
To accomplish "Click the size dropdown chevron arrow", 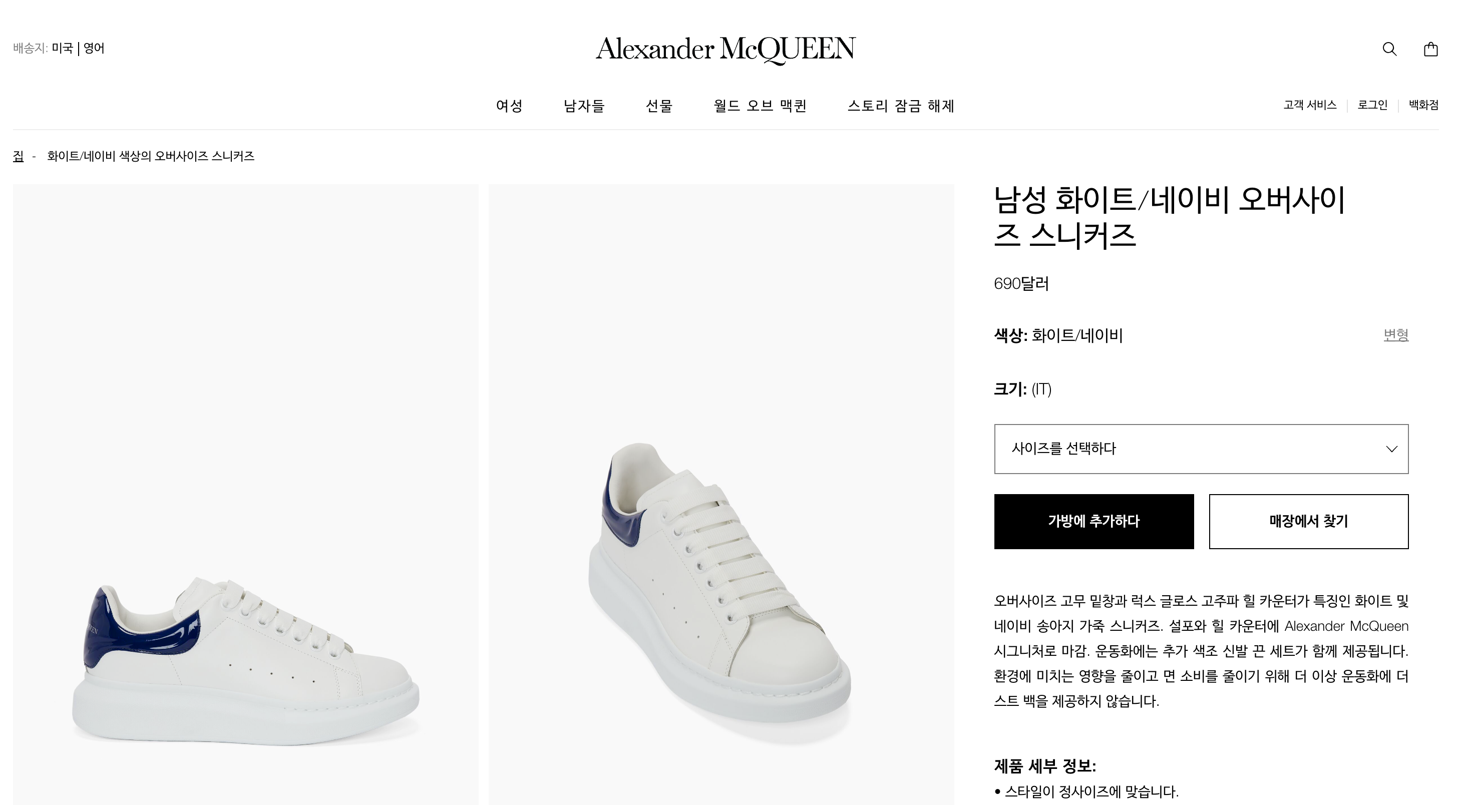I will (x=1391, y=449).
